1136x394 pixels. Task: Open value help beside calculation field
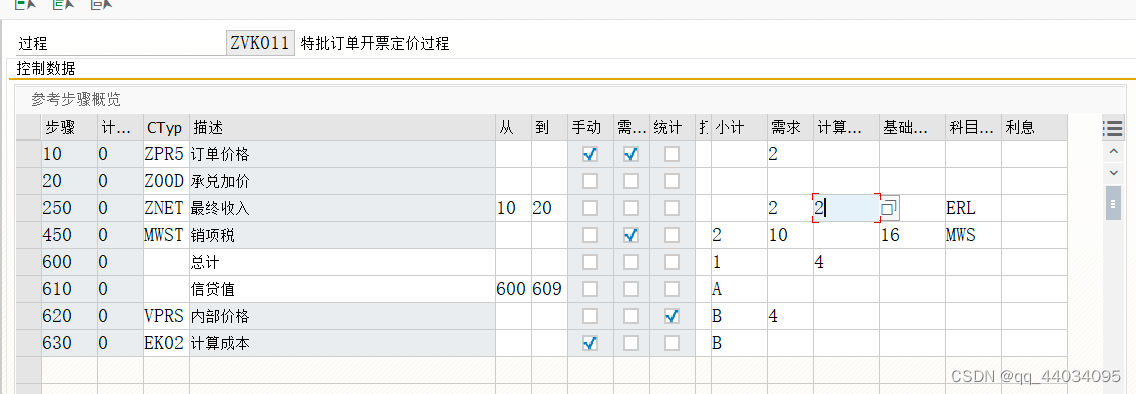click(890, 209)
